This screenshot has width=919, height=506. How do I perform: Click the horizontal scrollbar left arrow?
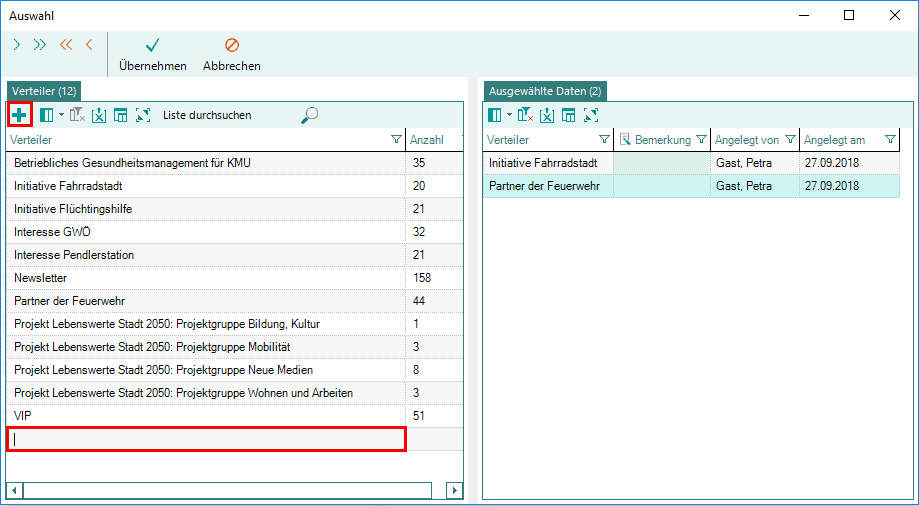15,490
